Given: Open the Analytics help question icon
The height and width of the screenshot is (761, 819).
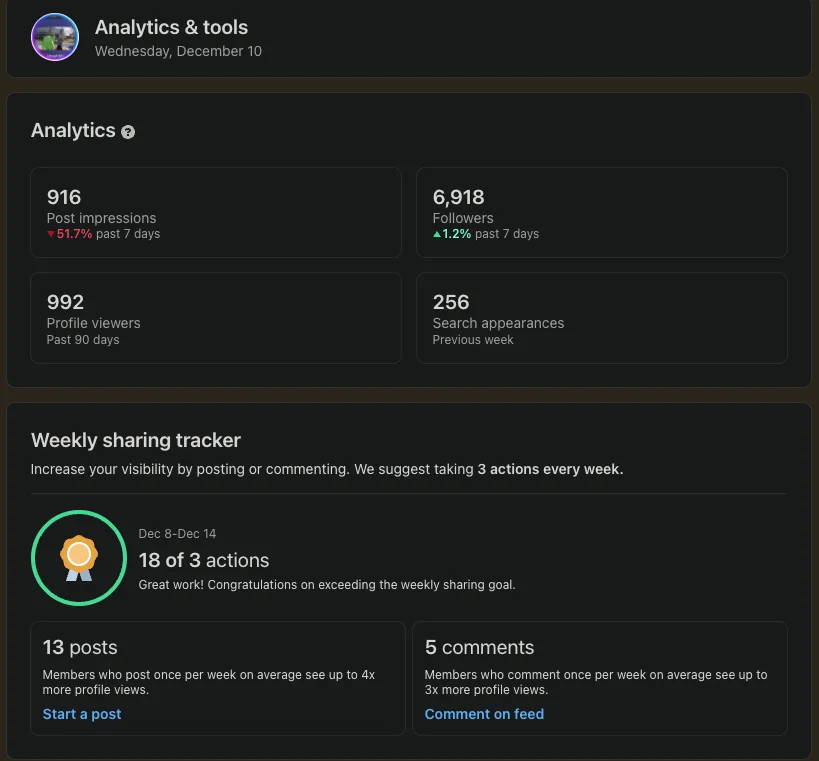Looking at the screenshot, I should [x=128, y=132].
